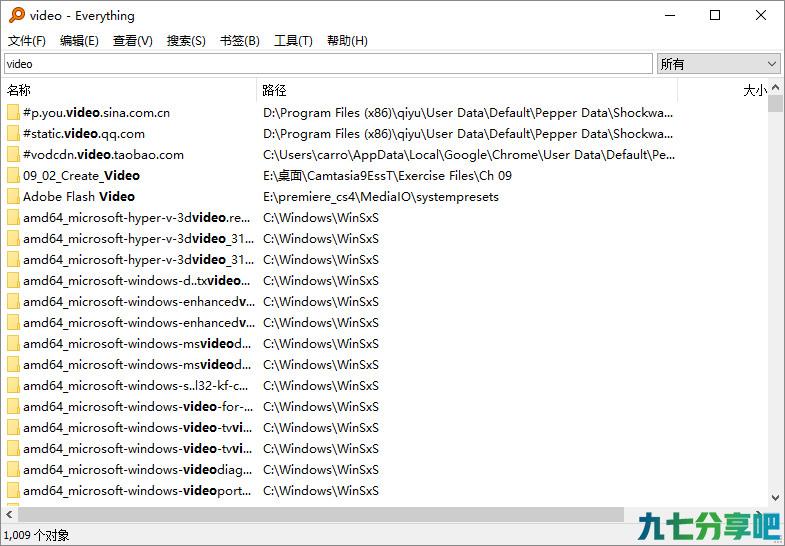Image resolution: width=785 pixels, height=546 pixels.
Task: Select amd64_microsoft-windows-video-for- name
Action: (x=138, y=407)
